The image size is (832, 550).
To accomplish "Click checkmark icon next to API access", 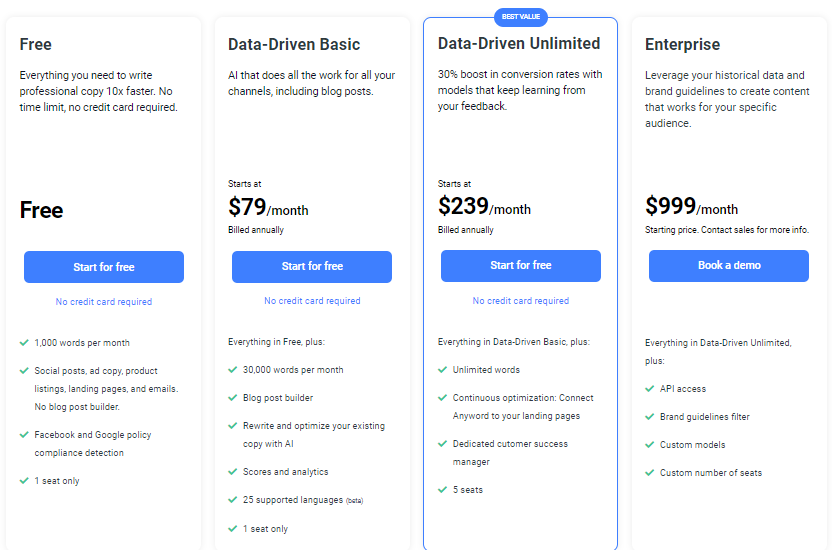I will tap(650, 389).
